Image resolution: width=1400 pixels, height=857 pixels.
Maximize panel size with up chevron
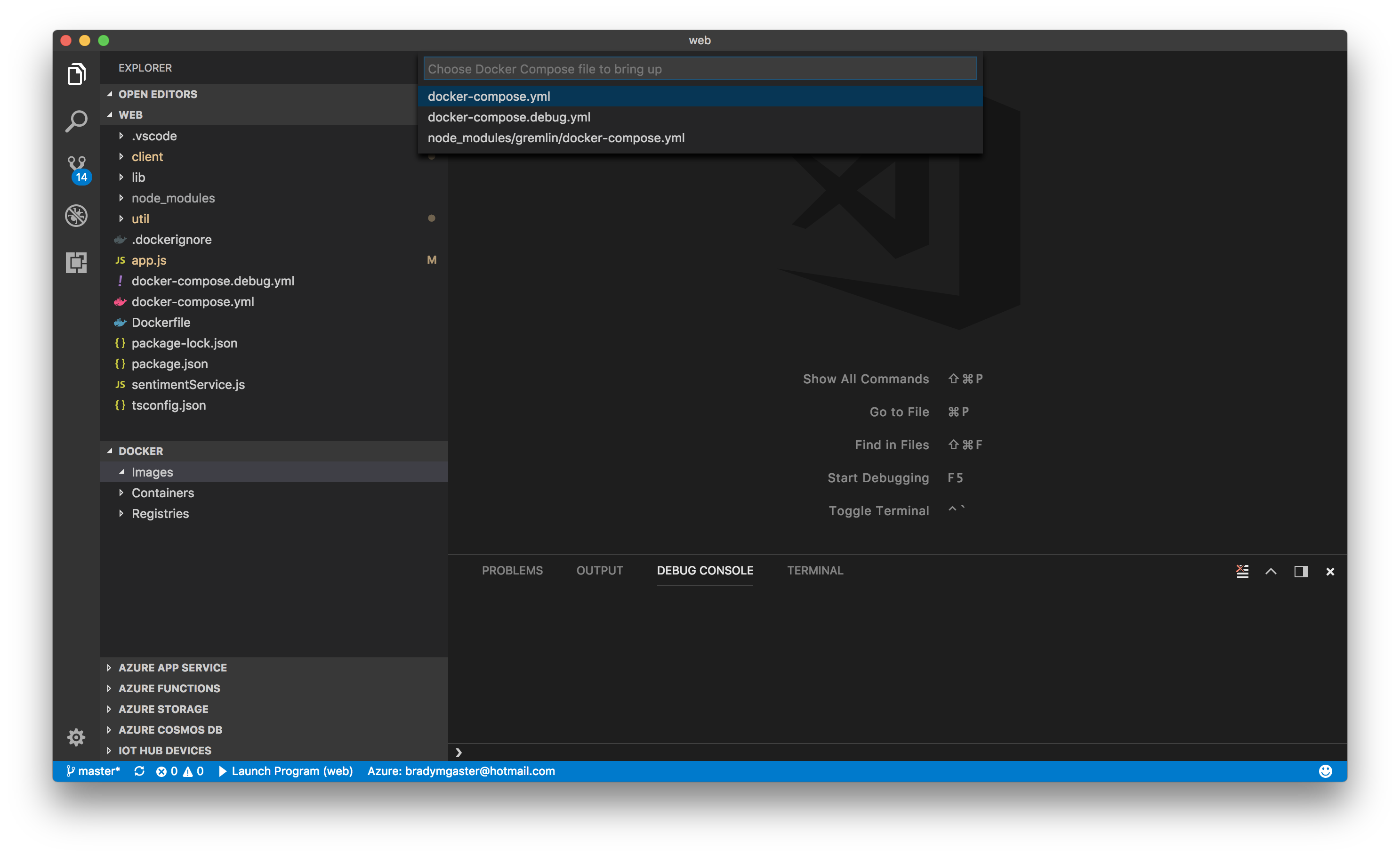(1271, 571)
